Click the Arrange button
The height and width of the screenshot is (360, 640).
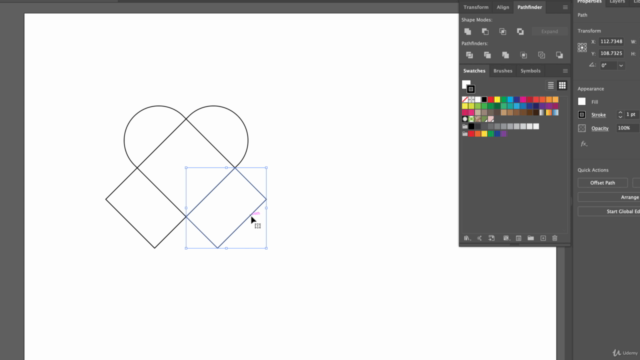tap(609, 198)
